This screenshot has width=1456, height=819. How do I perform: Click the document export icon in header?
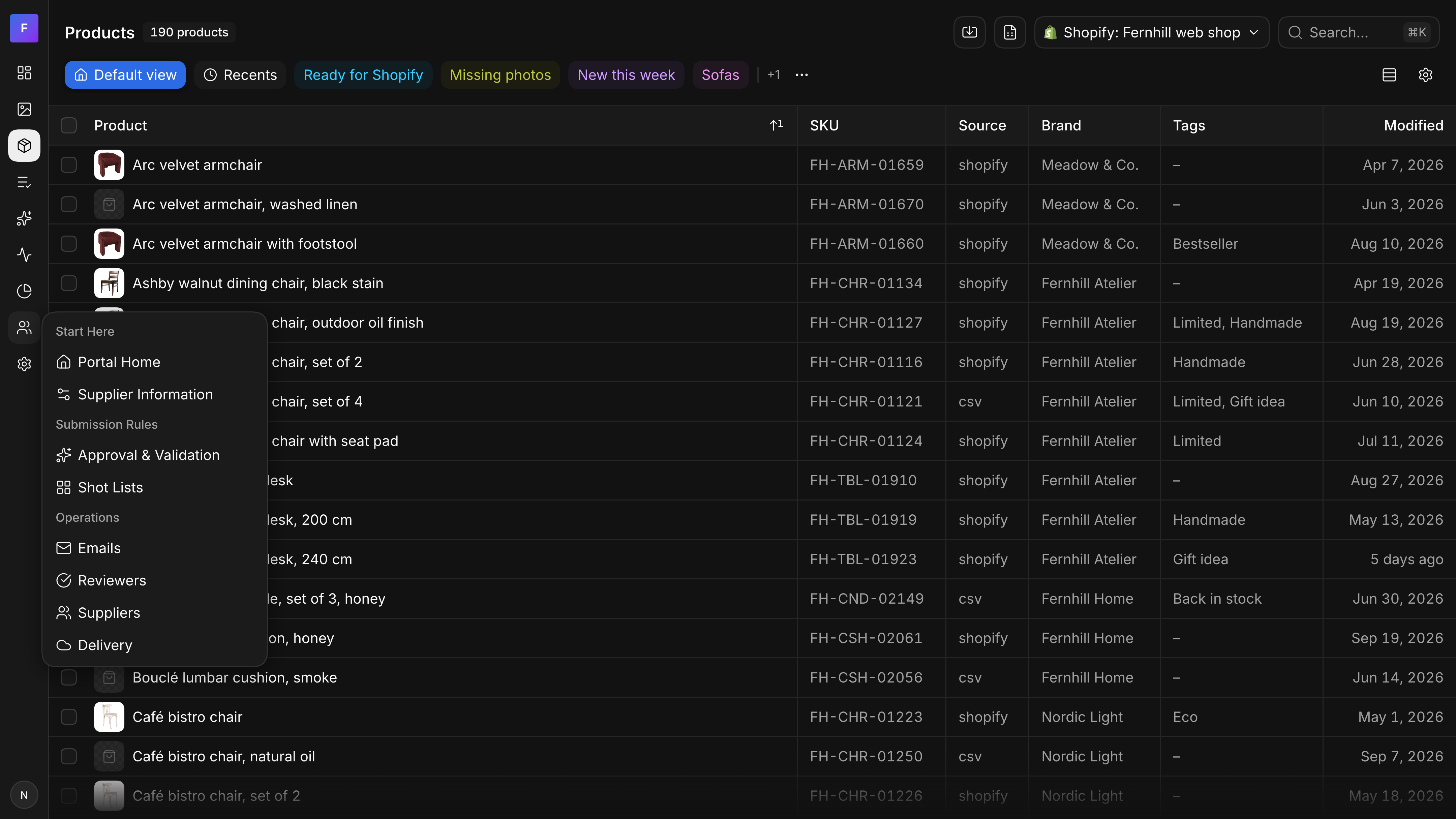(x=1010, y=32)
